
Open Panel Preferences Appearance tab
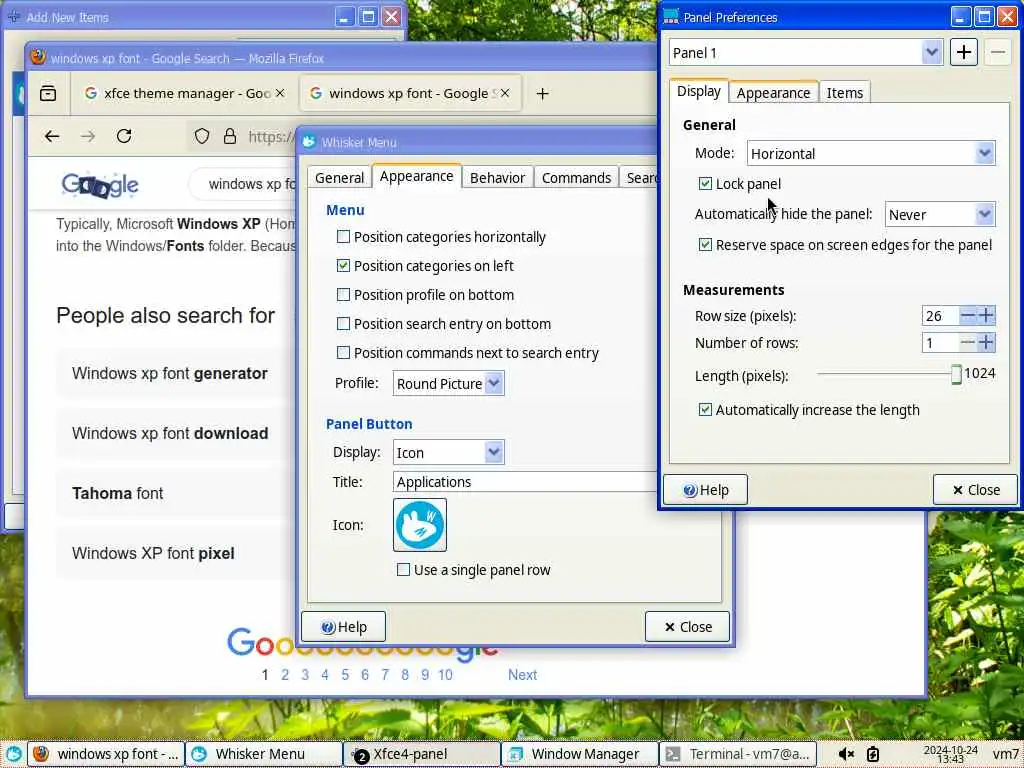[773, 93]
